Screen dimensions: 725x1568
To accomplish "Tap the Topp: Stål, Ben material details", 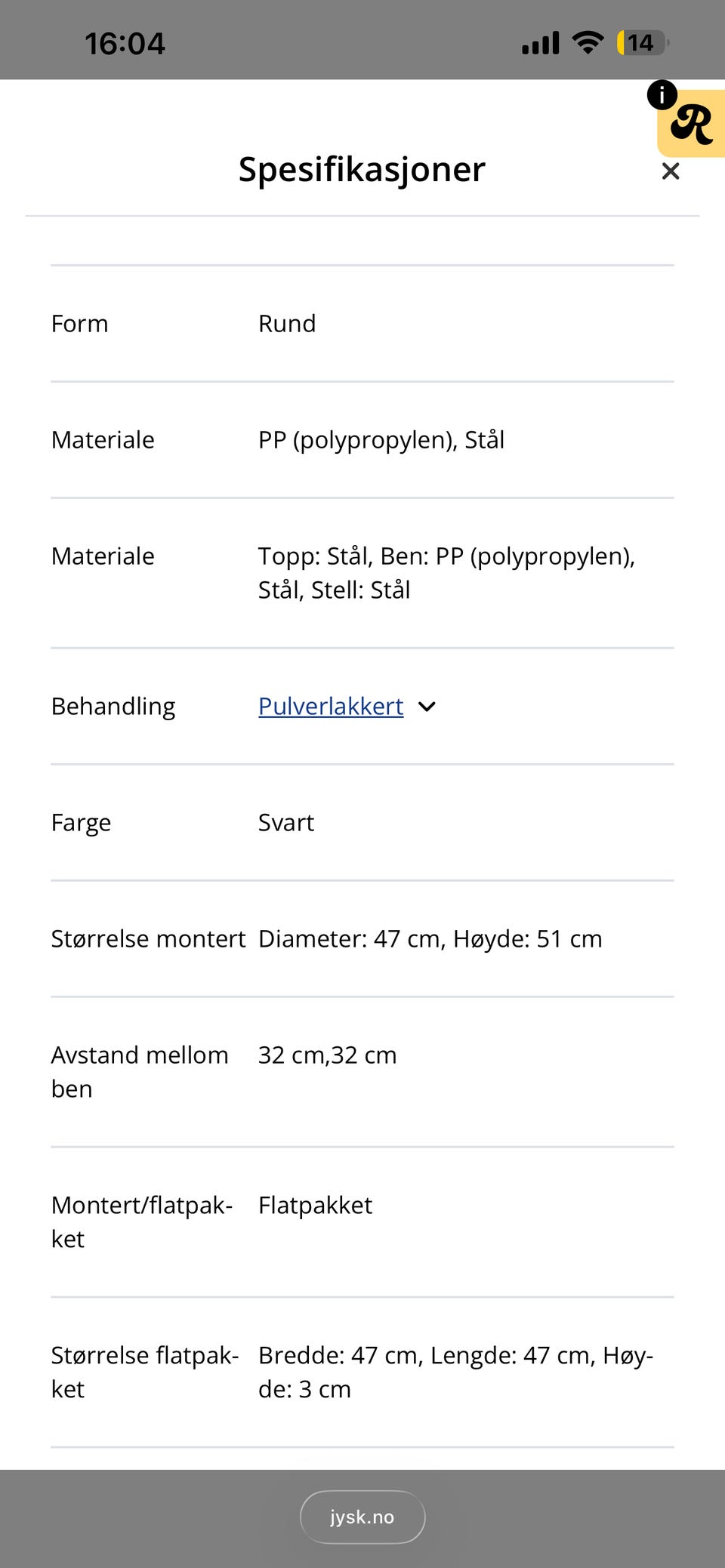I will 447,573.
